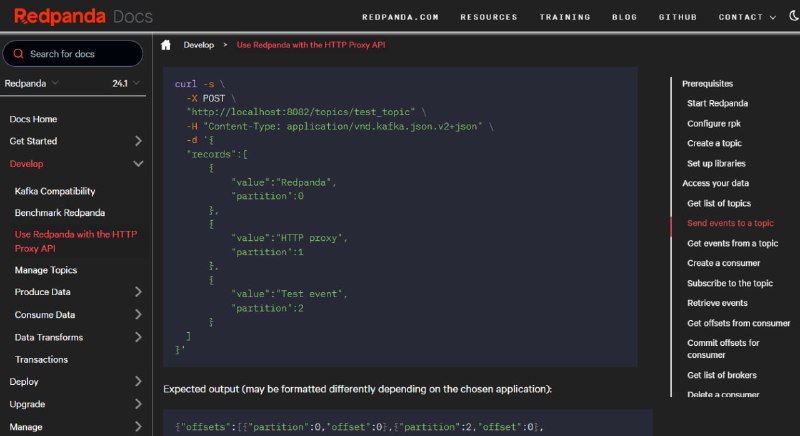Jump to Prerequisites section
The image size is (800, 436).
[707, 83]
